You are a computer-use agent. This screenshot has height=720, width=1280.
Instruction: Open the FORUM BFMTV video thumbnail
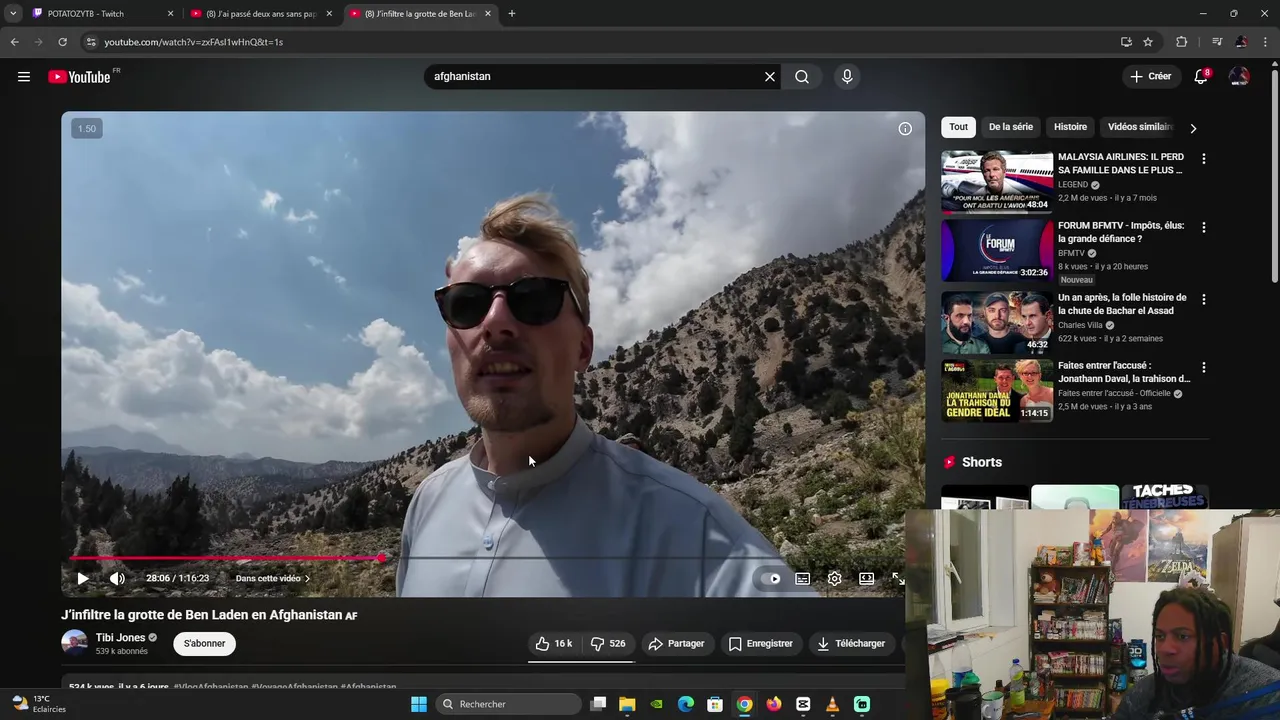click(997, 251)
